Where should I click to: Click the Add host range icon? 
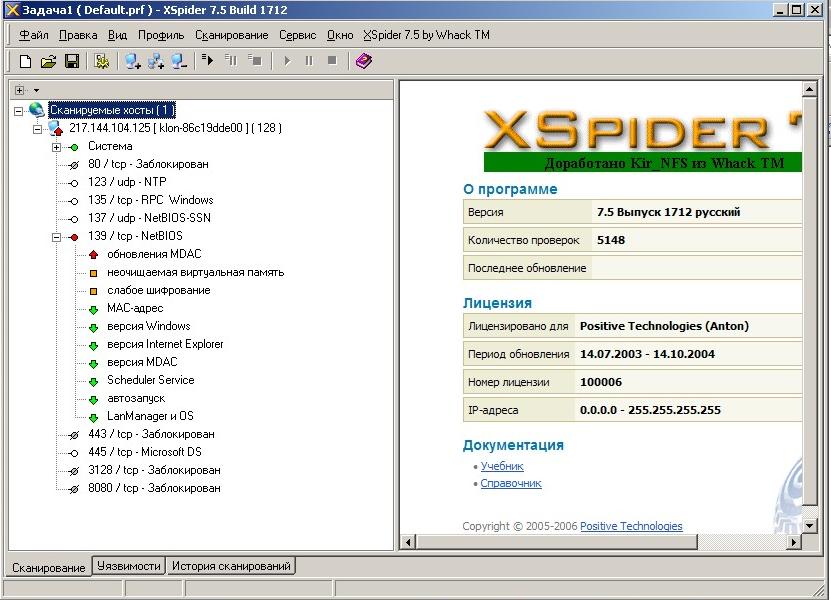click(x=156, y=61)
